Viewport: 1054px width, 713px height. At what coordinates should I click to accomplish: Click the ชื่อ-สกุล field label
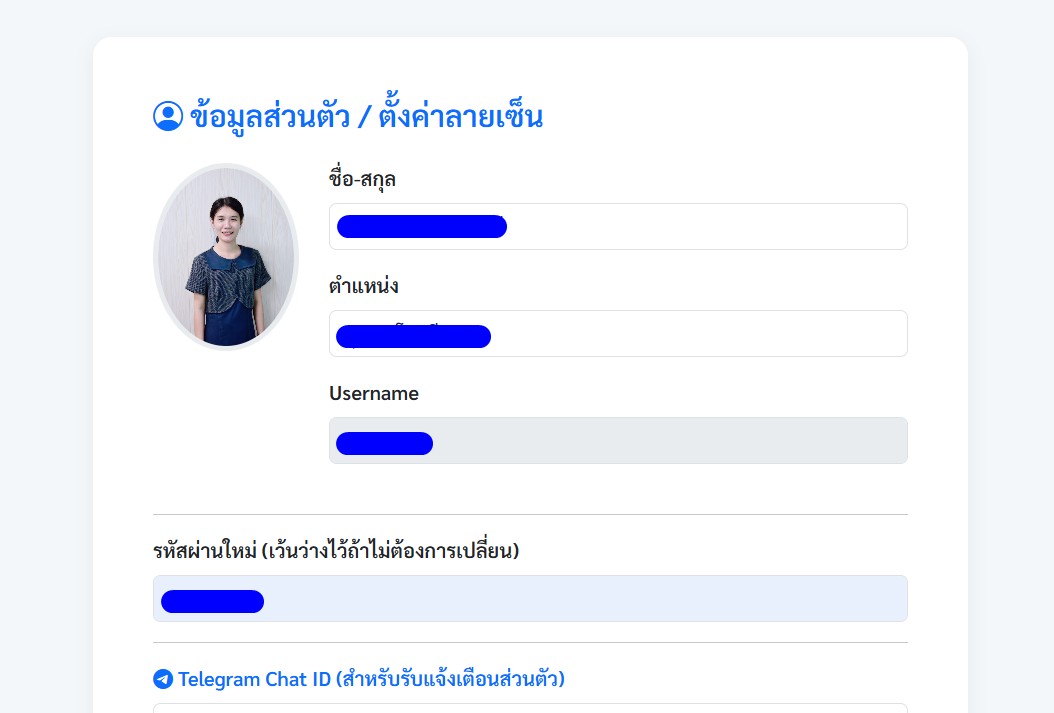tap(362, 179)
